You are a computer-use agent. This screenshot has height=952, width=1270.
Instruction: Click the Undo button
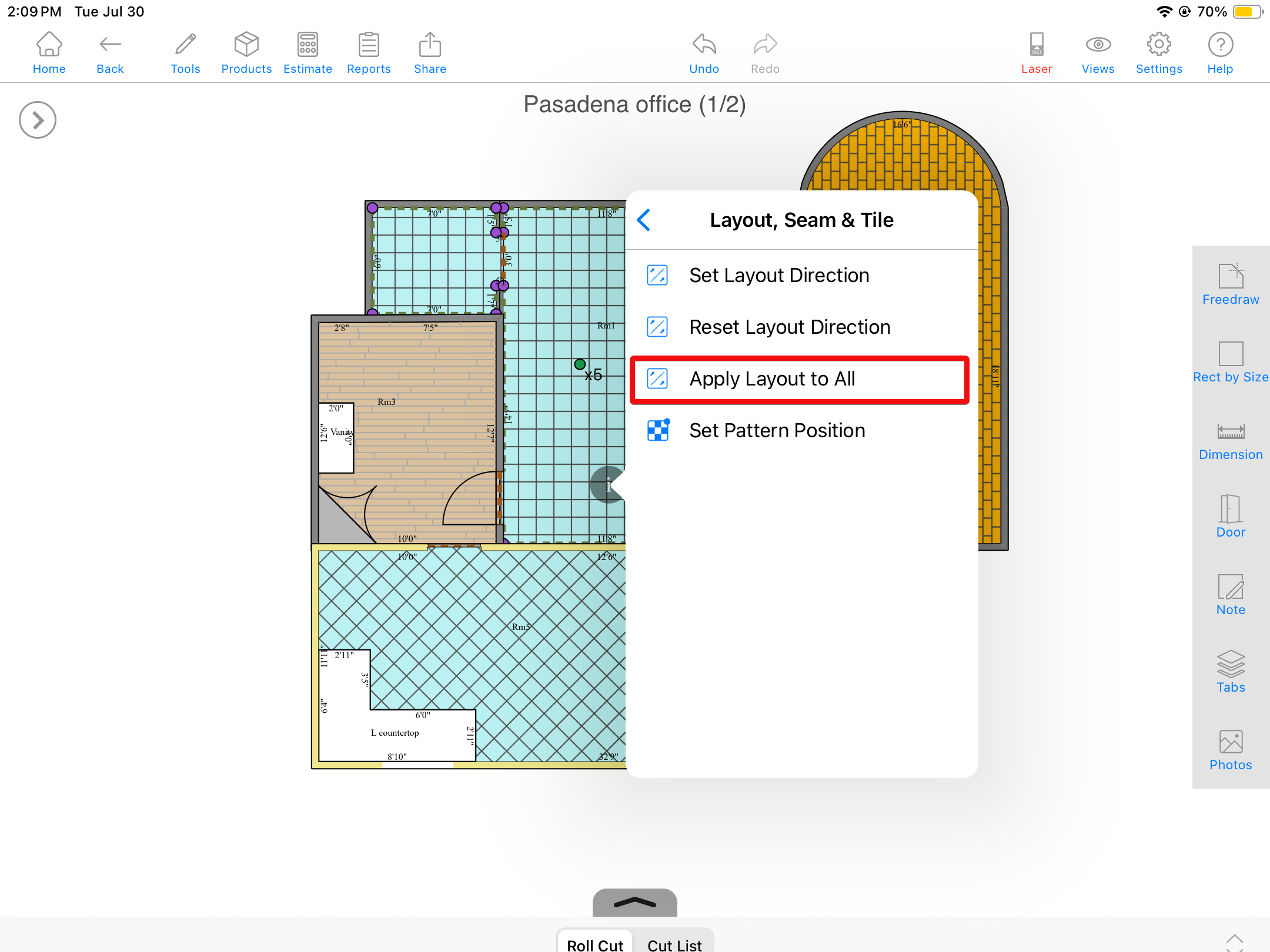point(704,53)
